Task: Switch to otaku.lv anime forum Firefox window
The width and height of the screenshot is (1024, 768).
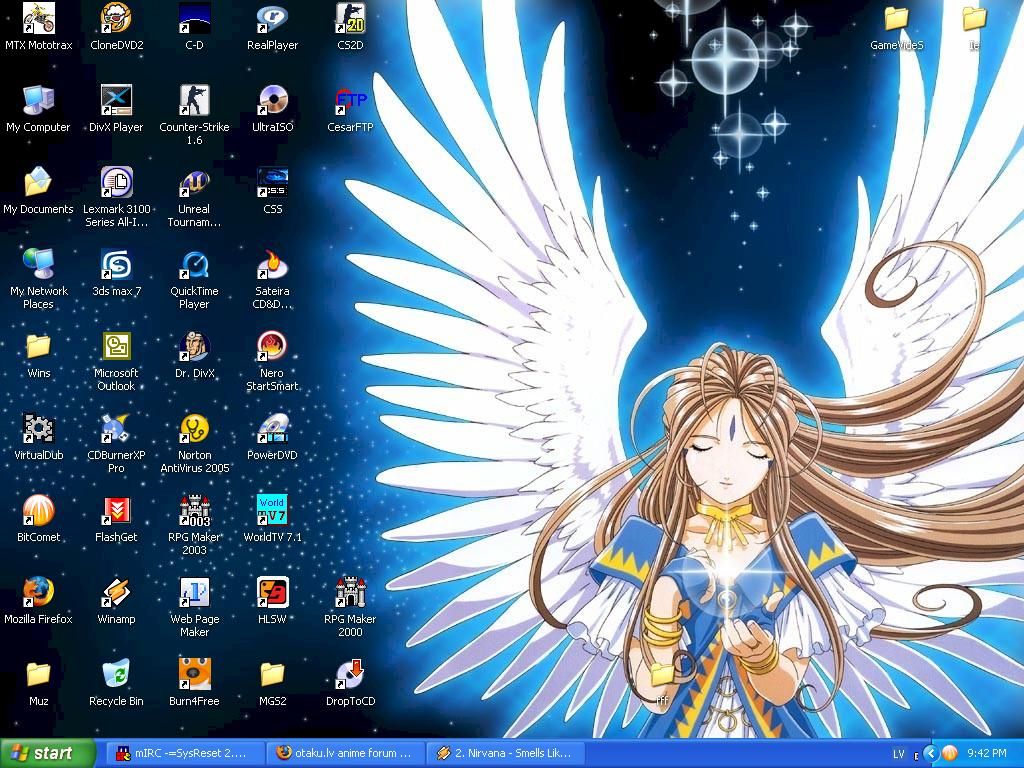Action: [344, 753]
